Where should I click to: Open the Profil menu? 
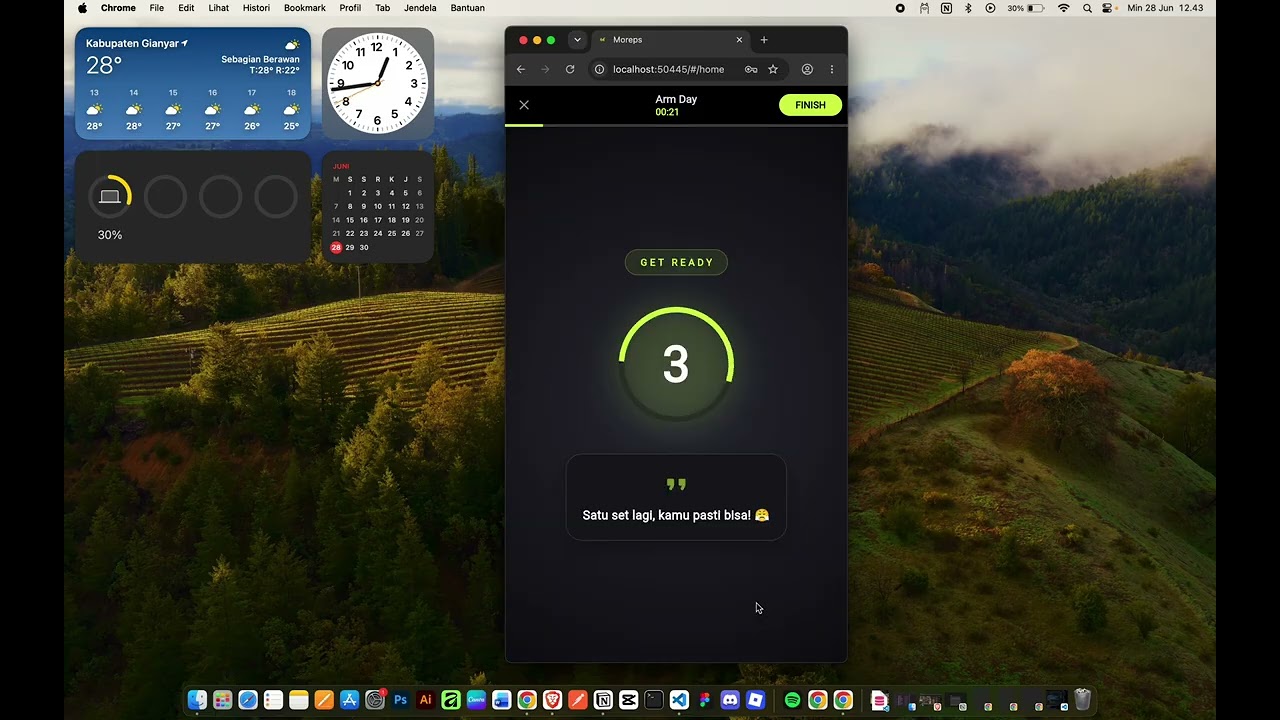[350, 8]
